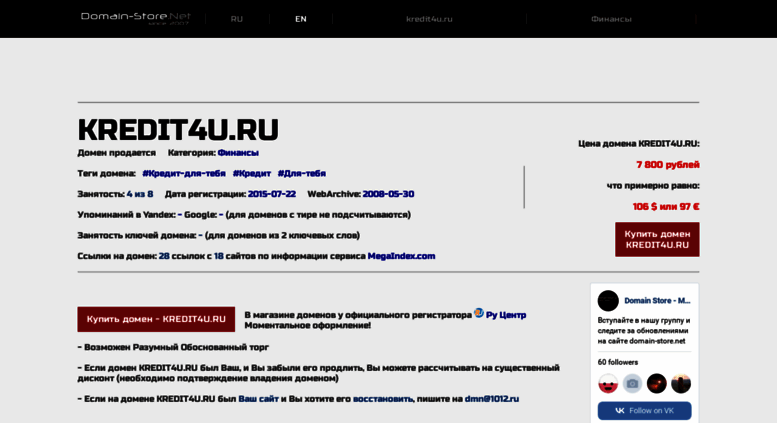Click Follow on VK button
The image size is (777, 423).
[x=644, y=411]
